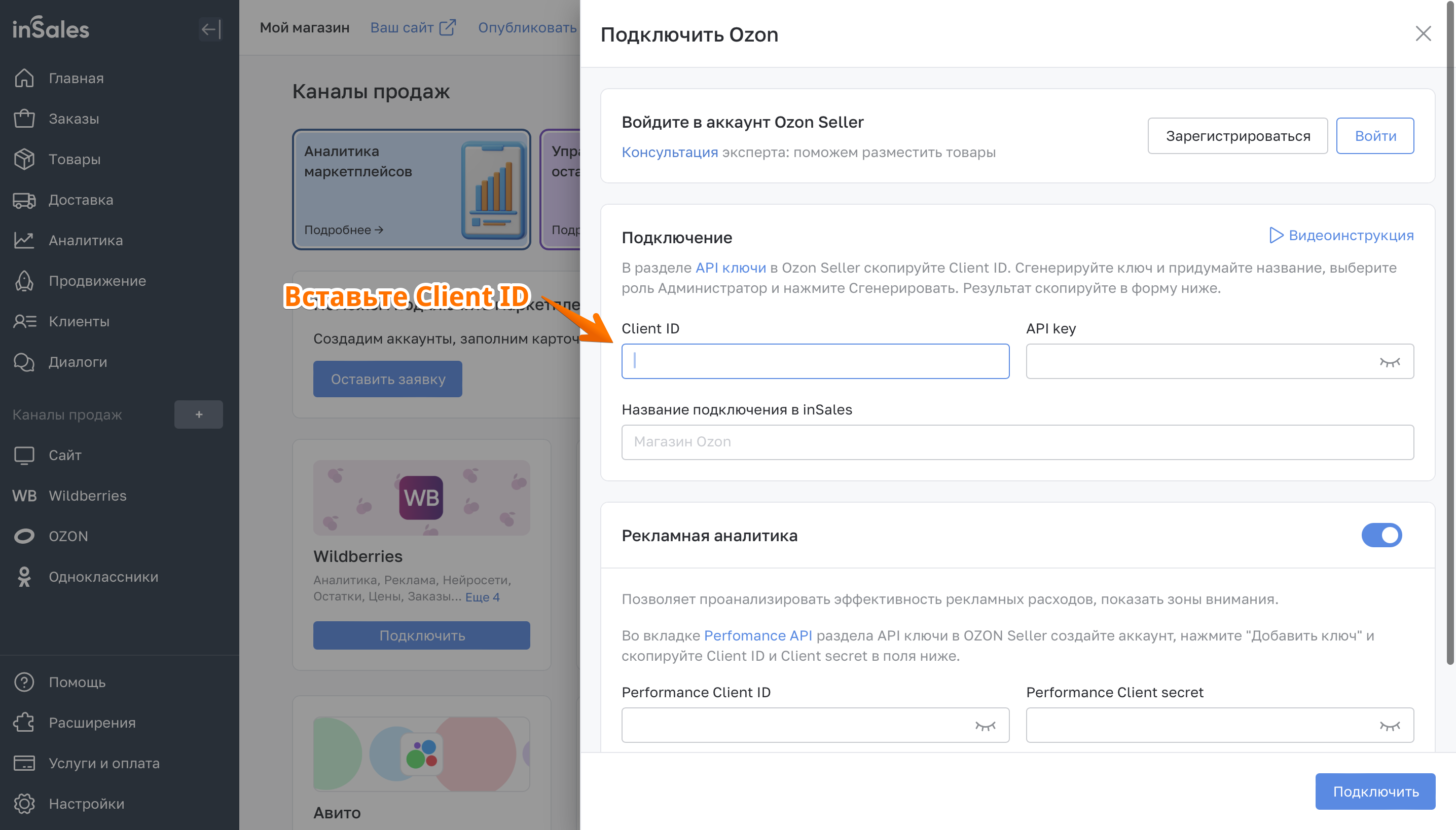1456x830 pixels.
Task: Open Продвижение via the rocket icon
Action: pos(24,281)
